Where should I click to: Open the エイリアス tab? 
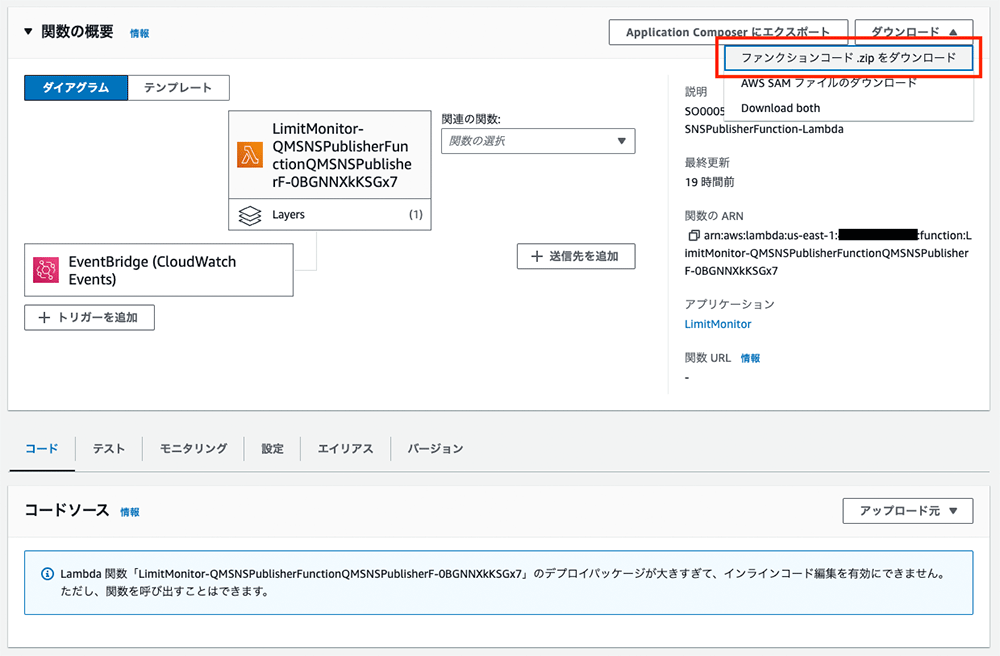[345, 449]
